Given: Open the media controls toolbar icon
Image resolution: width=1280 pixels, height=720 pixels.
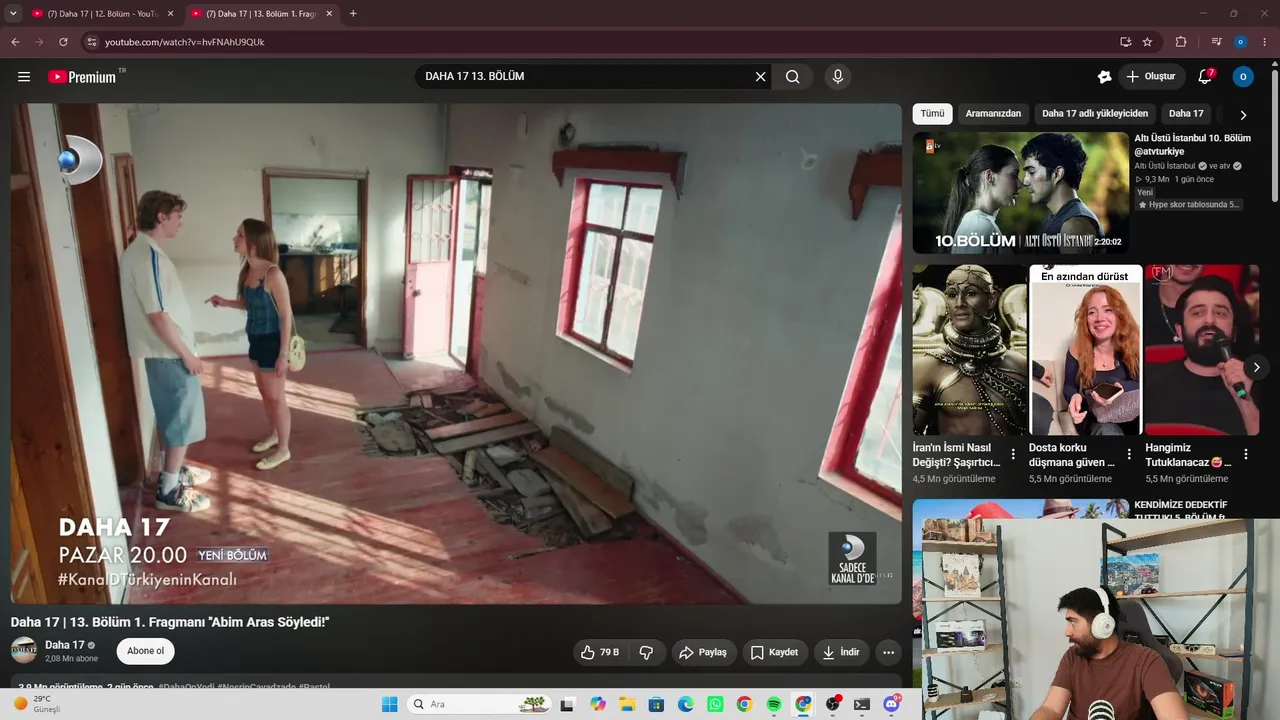Looking at the screenshot, I should tap(1217, 42).
